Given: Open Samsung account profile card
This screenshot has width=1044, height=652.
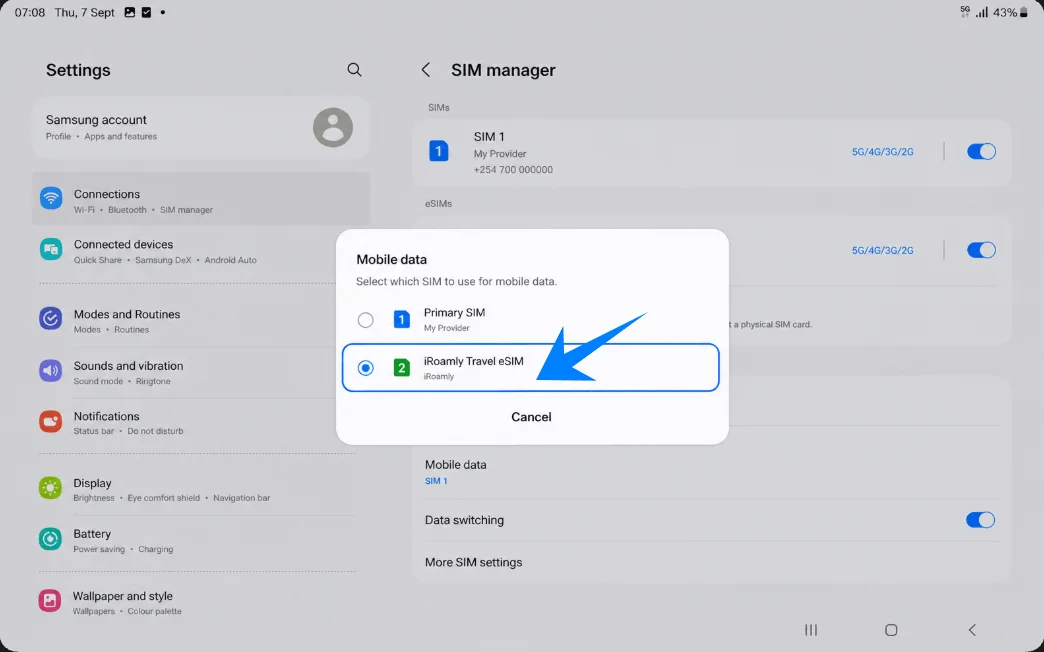Looking at the screenshot, I should pyautogui.click(x=201, y=127).
